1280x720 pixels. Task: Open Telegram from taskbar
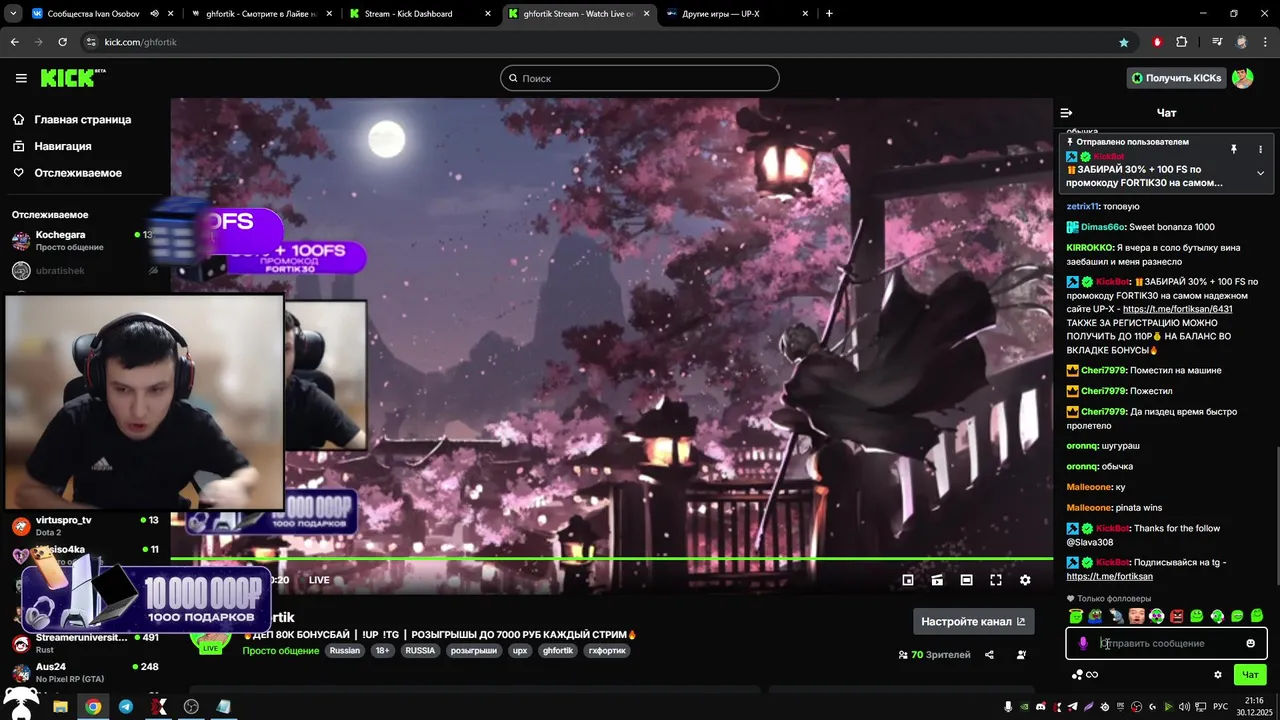click(x=125, y=706)
